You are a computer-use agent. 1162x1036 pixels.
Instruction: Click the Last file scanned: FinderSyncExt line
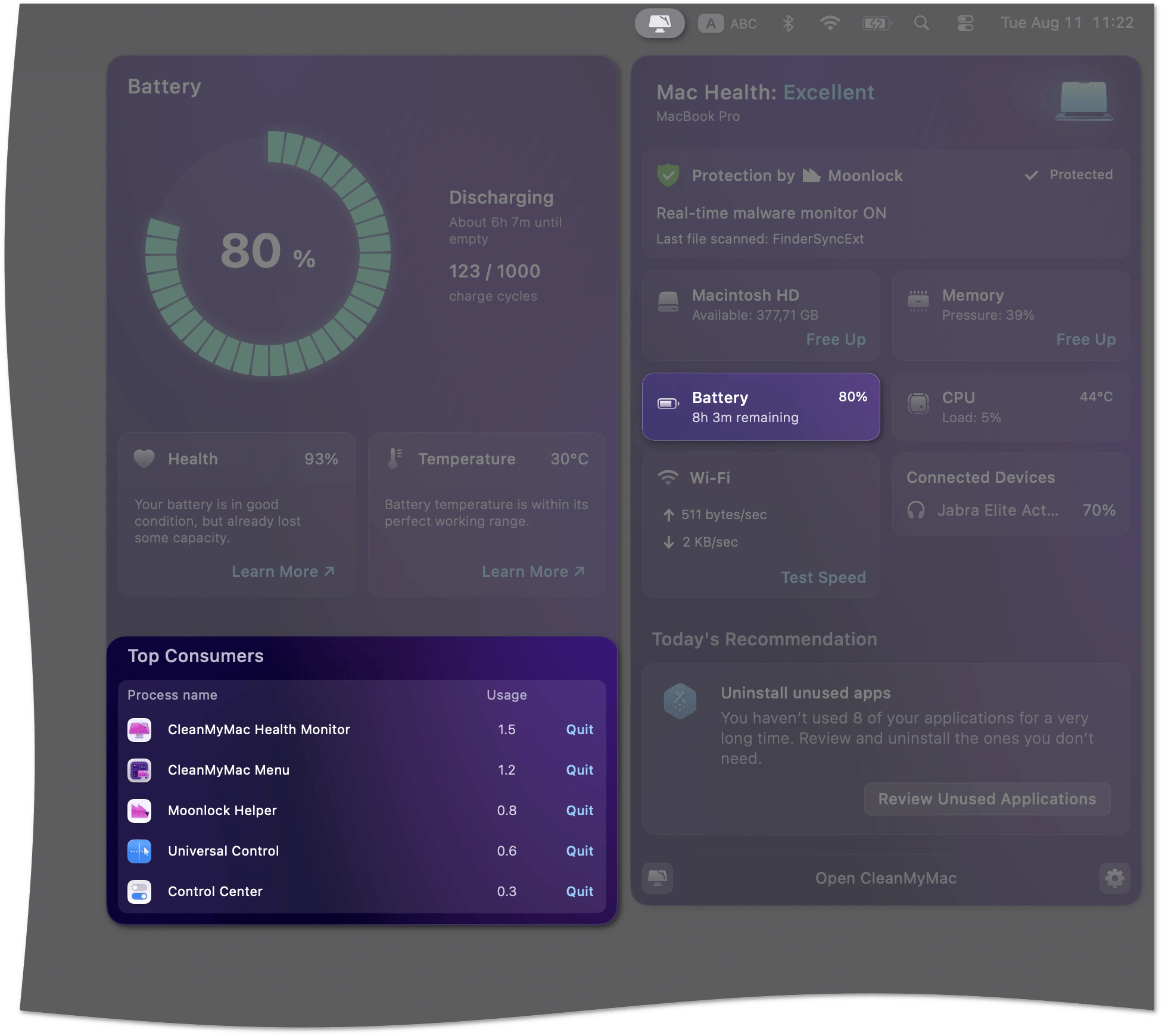pyautogui.click(x=760, y=239)
